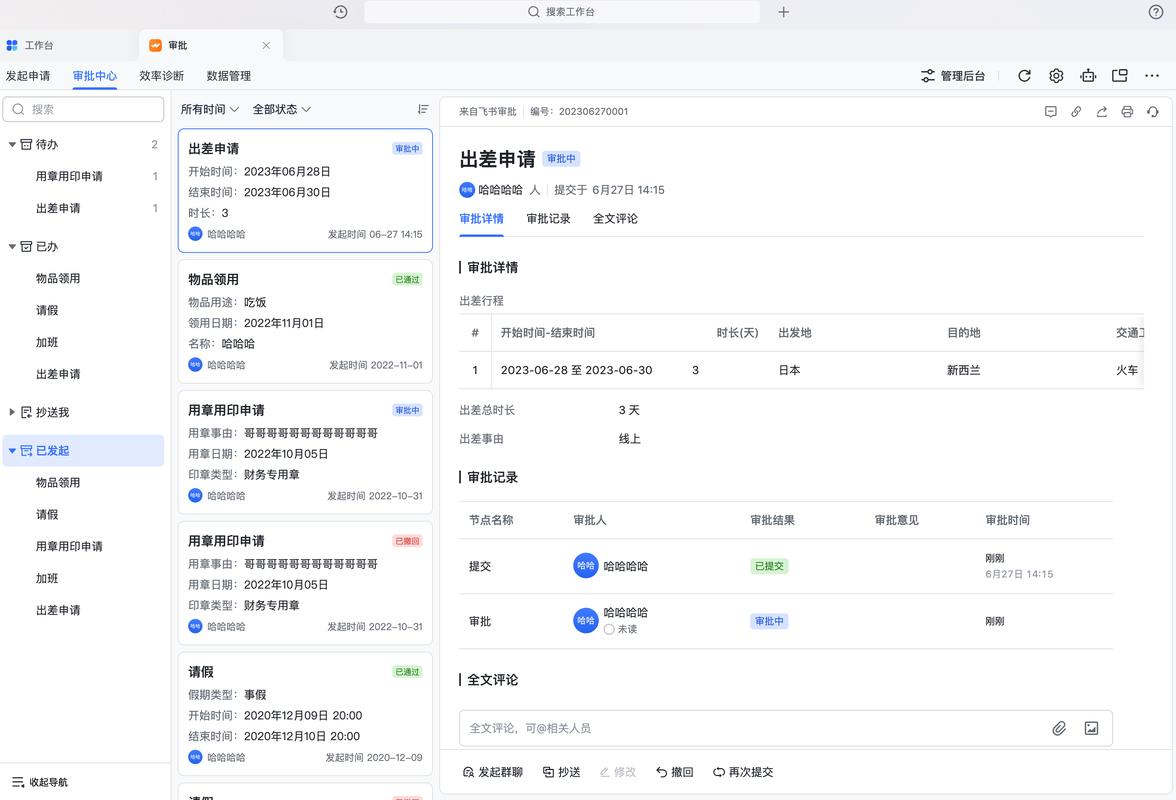Screen dimensions: 1176x800
Task: Click the list sort order icon
Action: point(423,109)
